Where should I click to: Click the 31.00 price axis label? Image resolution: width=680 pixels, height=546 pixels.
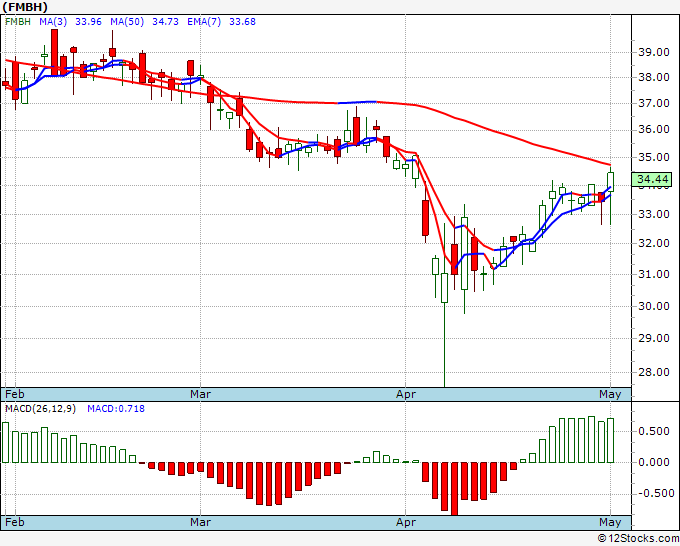click(654, 274)
